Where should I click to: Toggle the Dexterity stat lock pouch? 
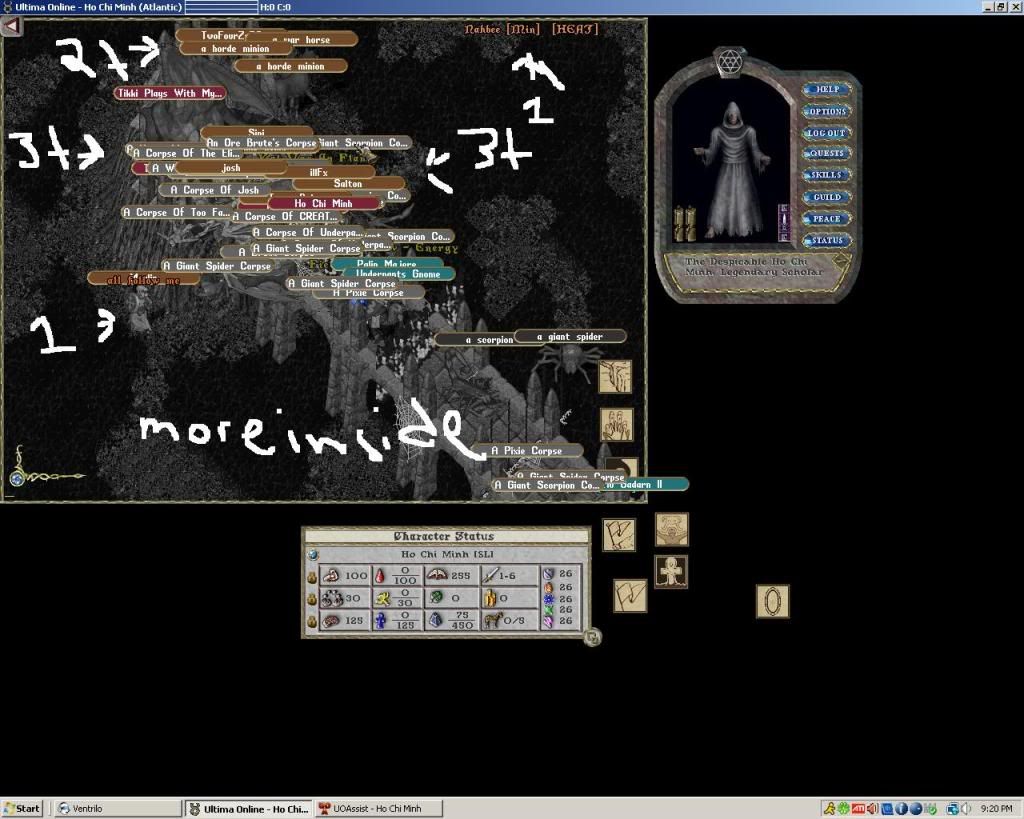(312, 599)
